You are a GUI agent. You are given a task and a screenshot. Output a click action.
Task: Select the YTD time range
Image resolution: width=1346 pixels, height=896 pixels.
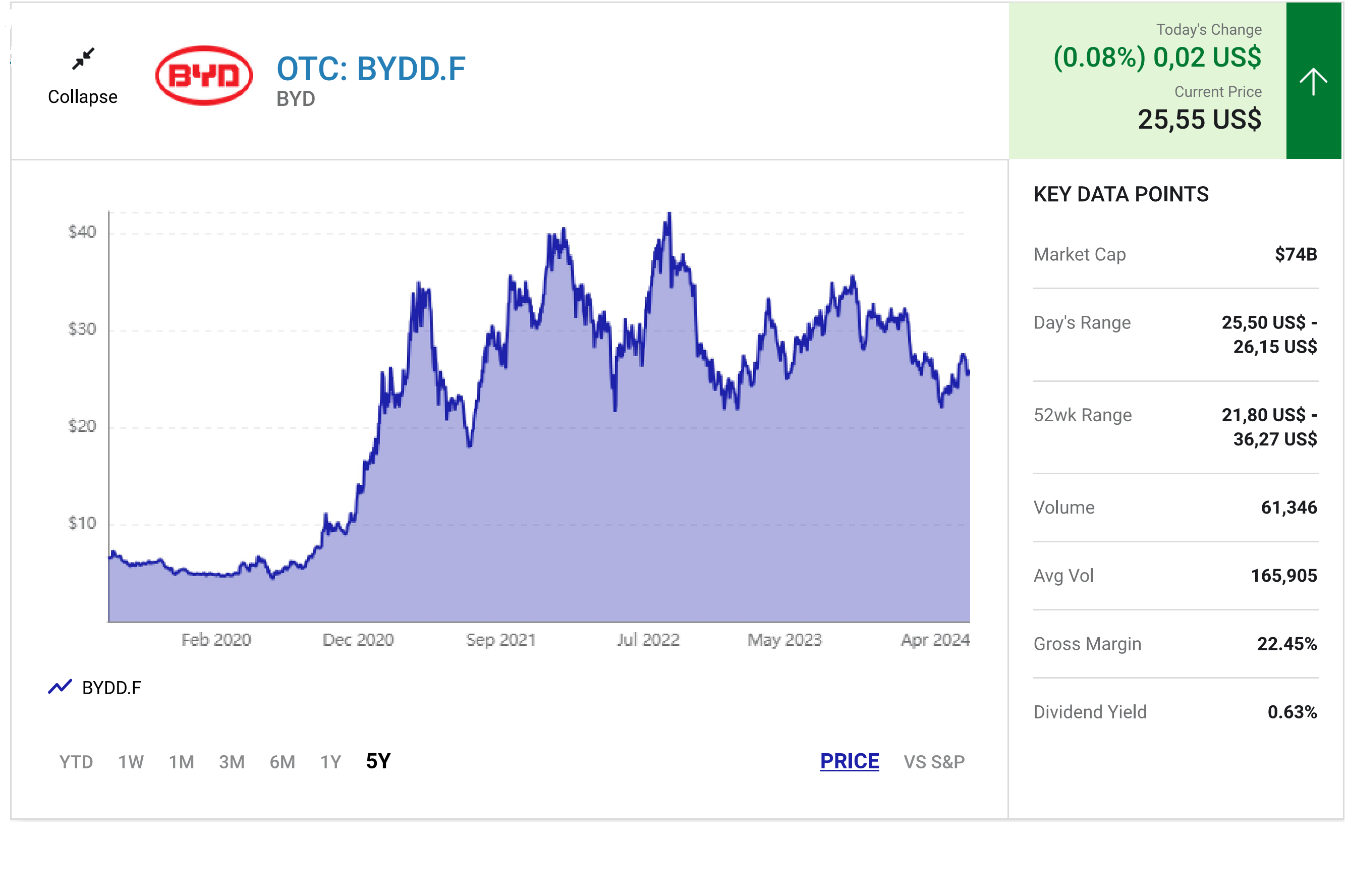[76, 762]
